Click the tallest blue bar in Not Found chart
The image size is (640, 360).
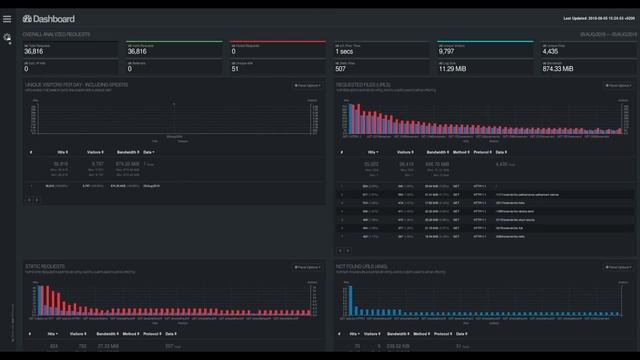pyautogui.click(x=350, y=301)
